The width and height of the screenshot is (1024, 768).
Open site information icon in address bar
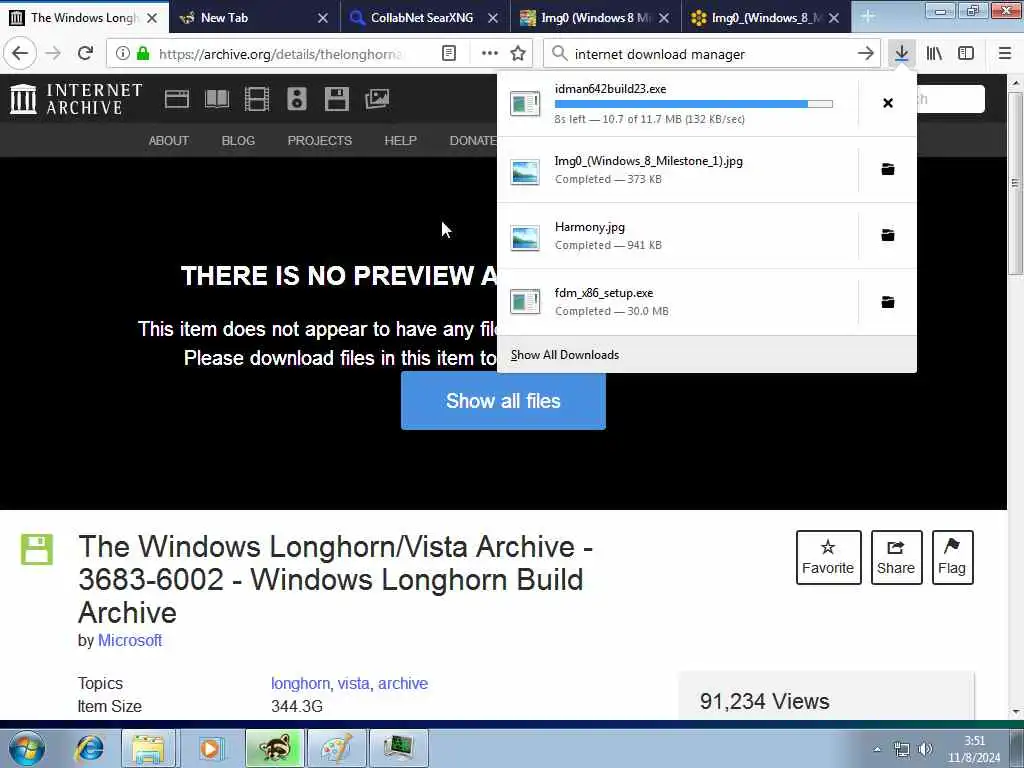tap(123, 54)
